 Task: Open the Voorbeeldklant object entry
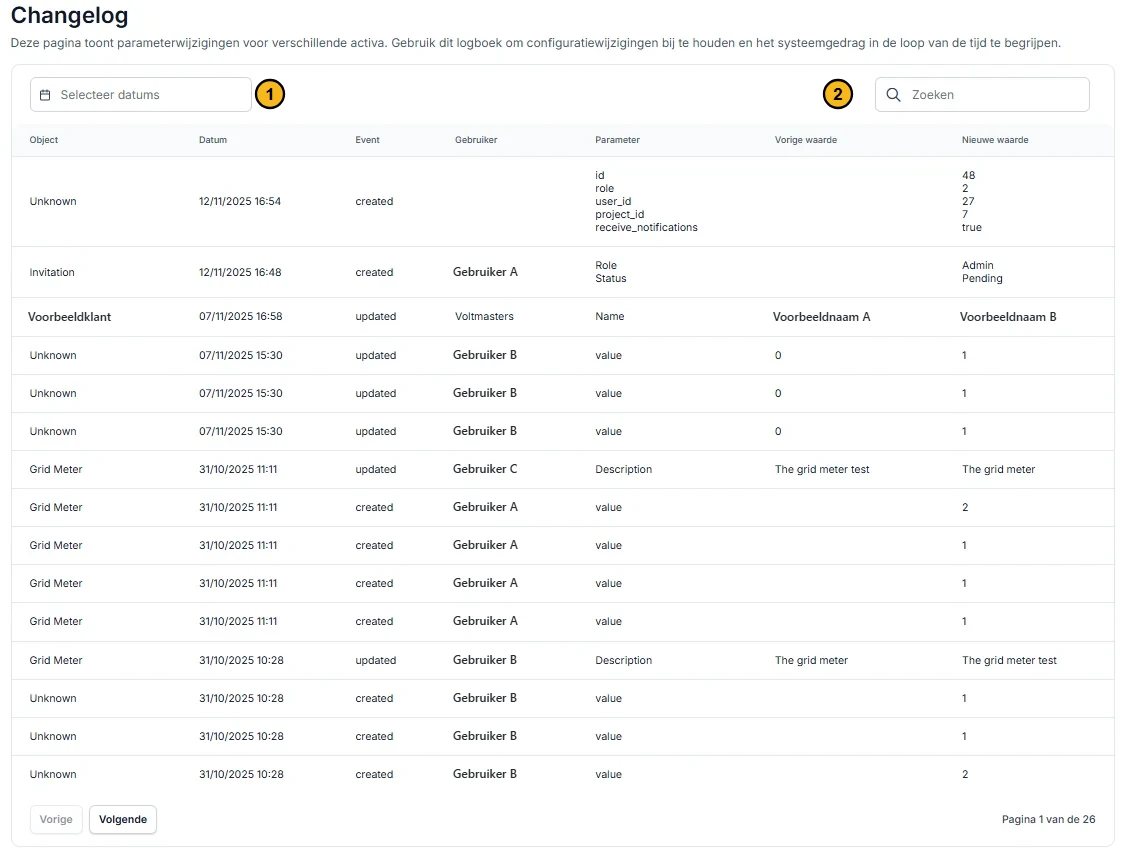click(69, 317)
